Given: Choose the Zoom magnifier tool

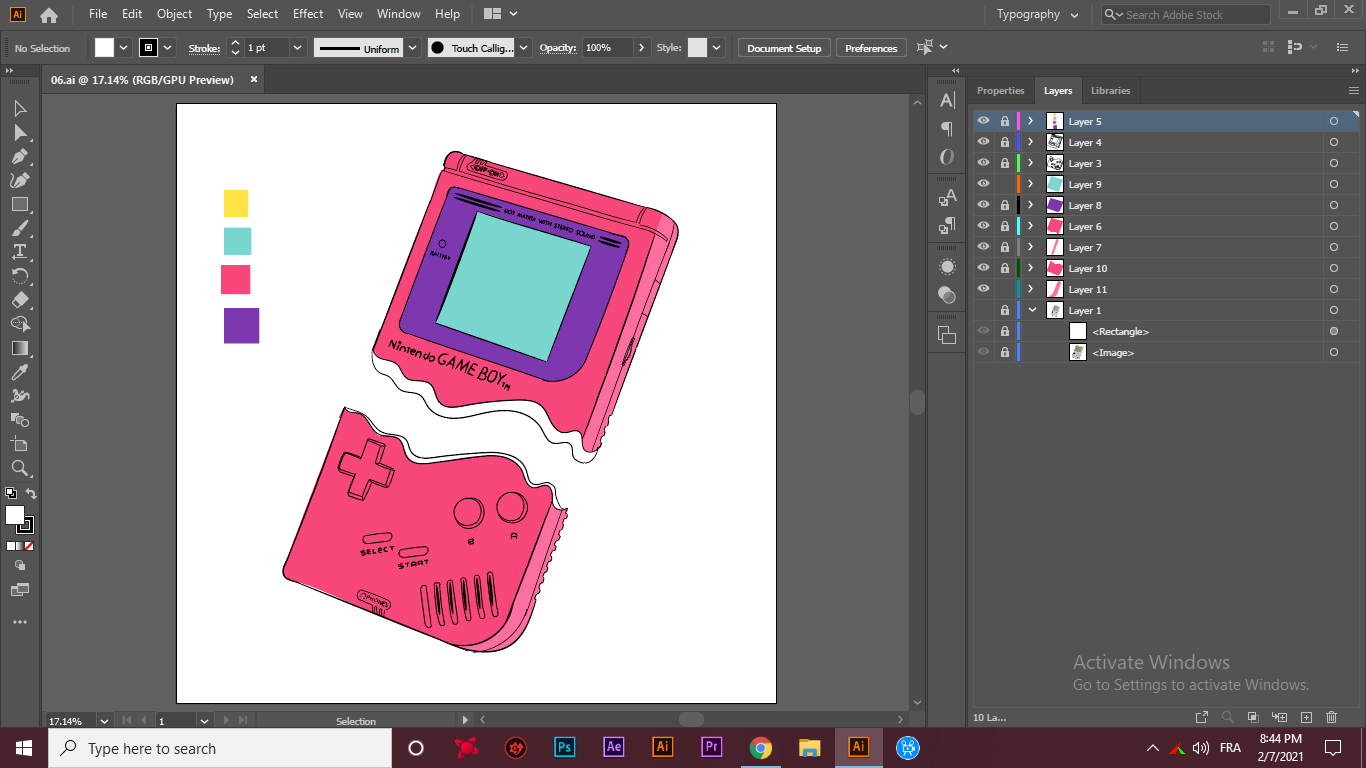Looking at the screenshot, I should point(20,468).
